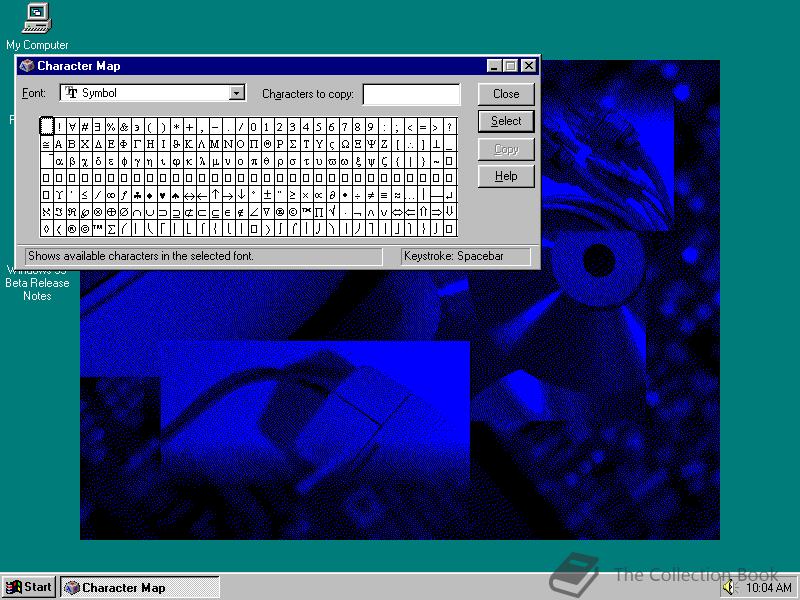Open My Computer desktop icon

(37, 27)
